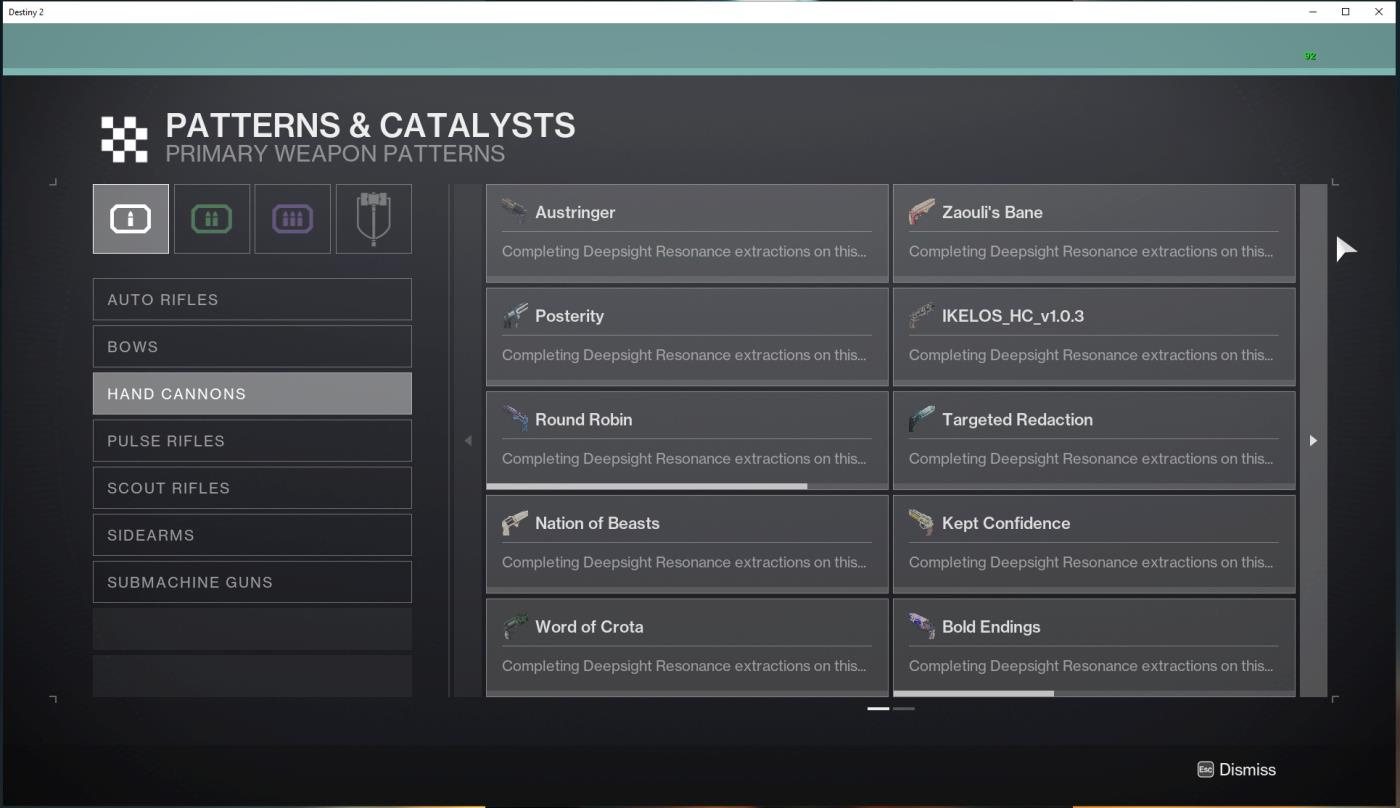Screen dimensions: 1400x808
Task: Click the Patterns & Catalysts checkered emblem
Action: [124, 138]
